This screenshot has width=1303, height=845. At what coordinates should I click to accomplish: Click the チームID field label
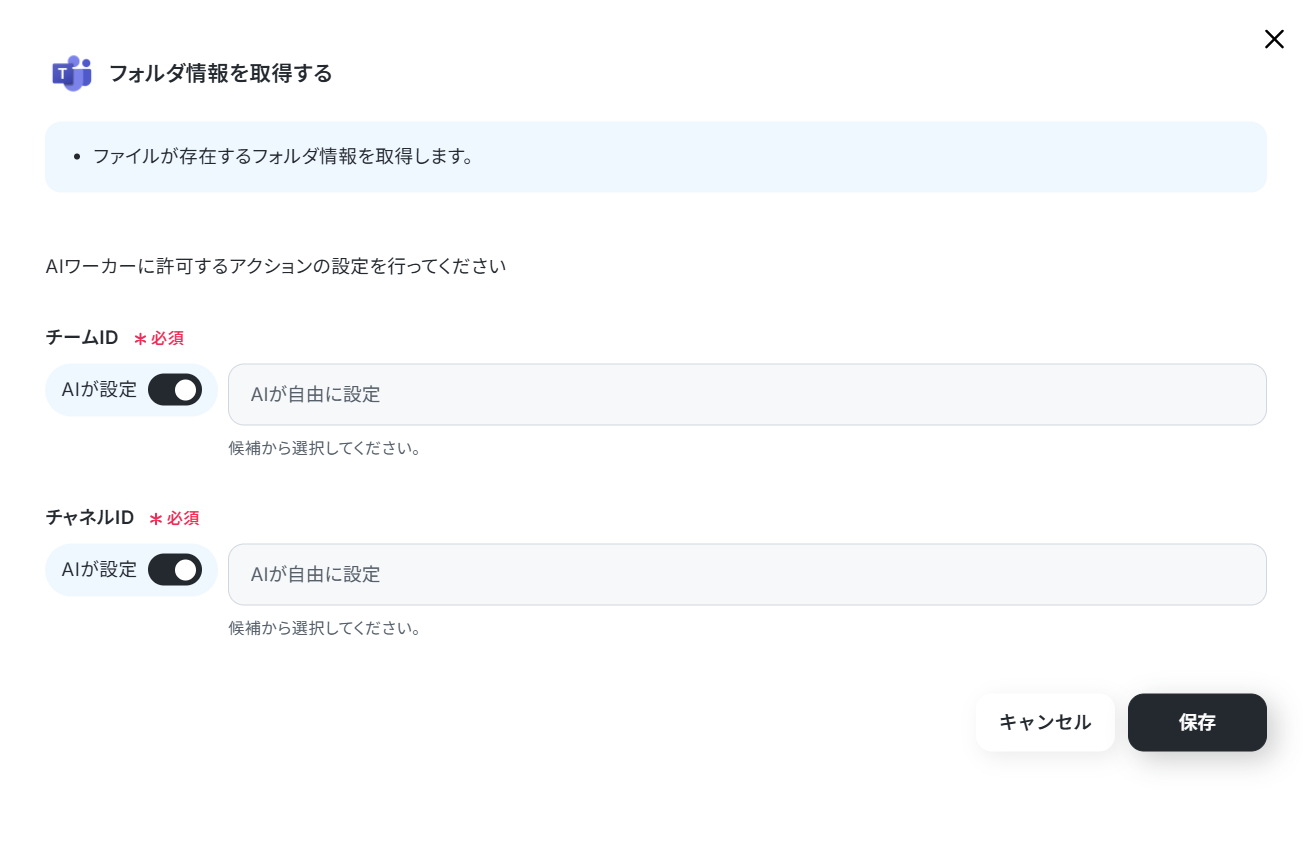tap(82, 338)
